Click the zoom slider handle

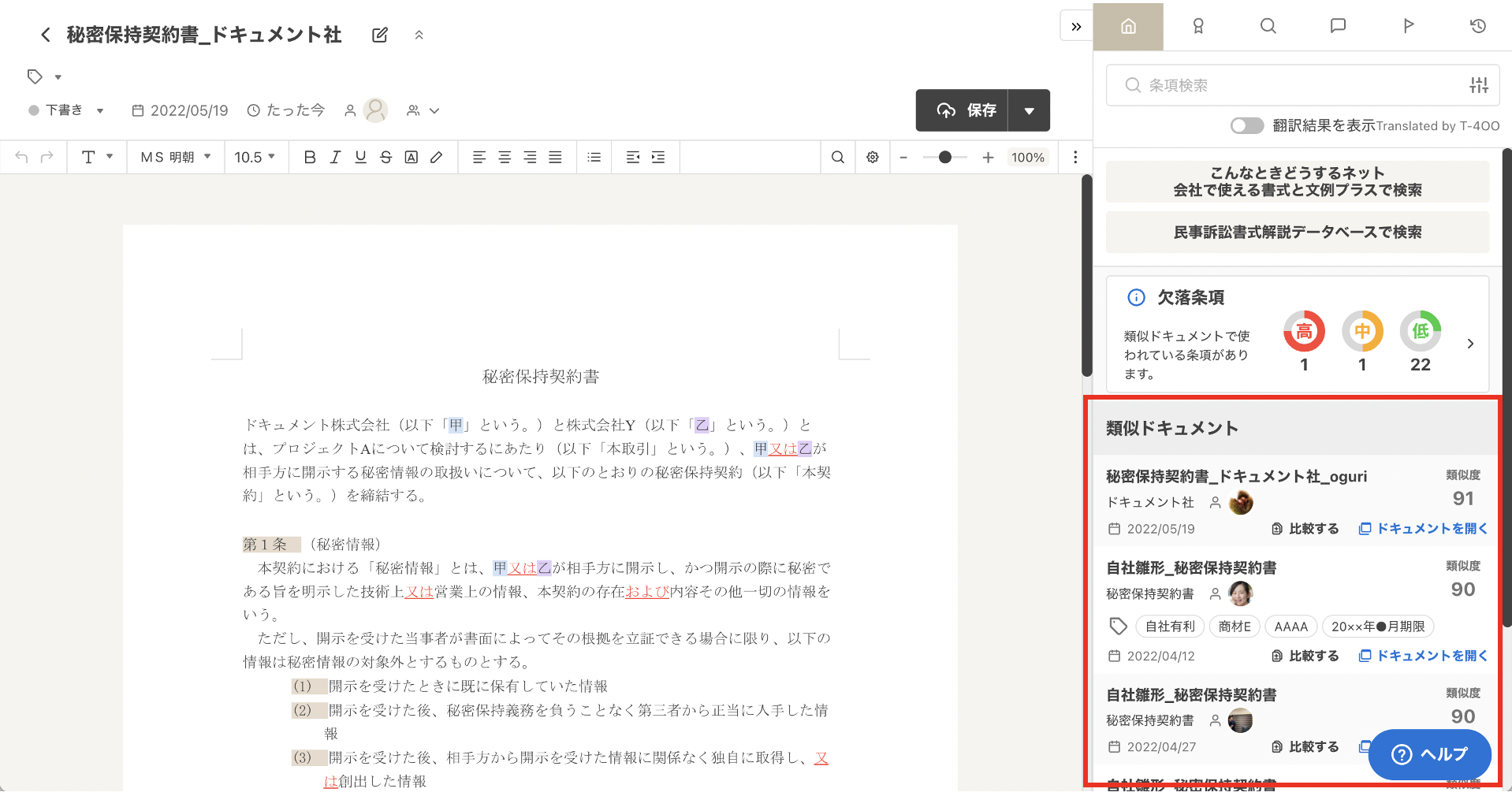coord(944,158)
